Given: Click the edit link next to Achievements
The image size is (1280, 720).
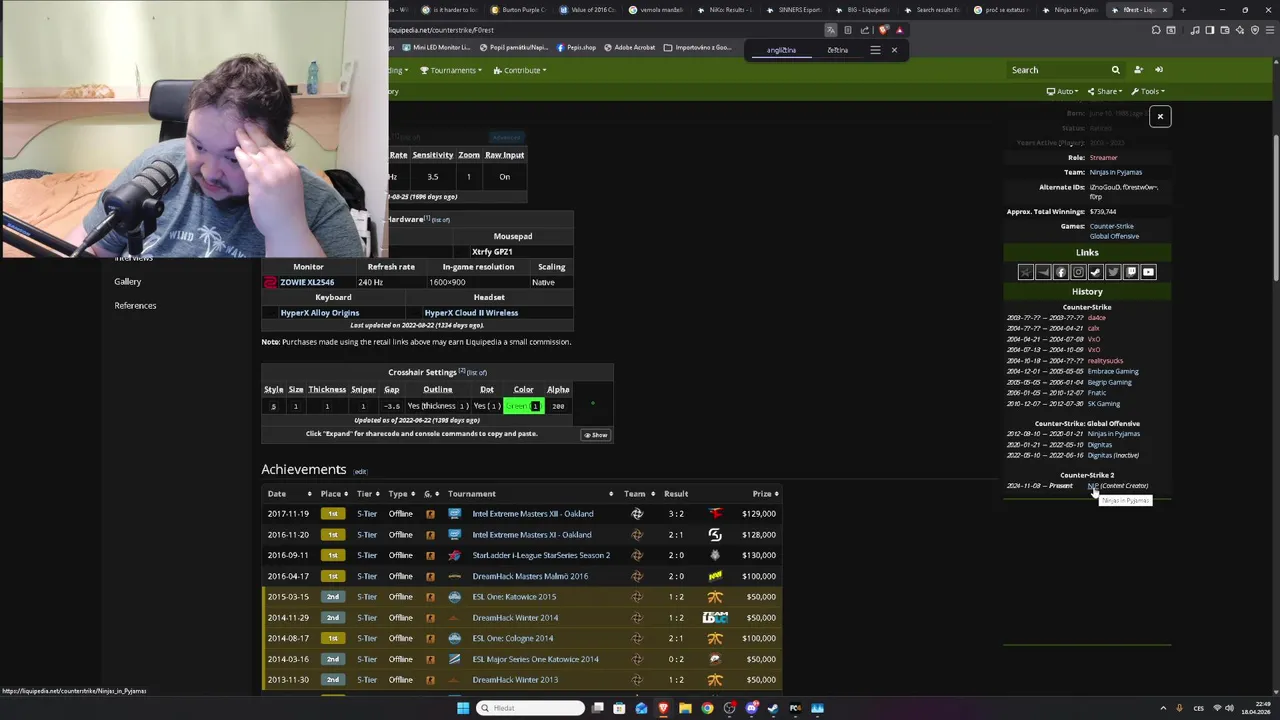Looking at the screenshot, I should click(360, 472).
